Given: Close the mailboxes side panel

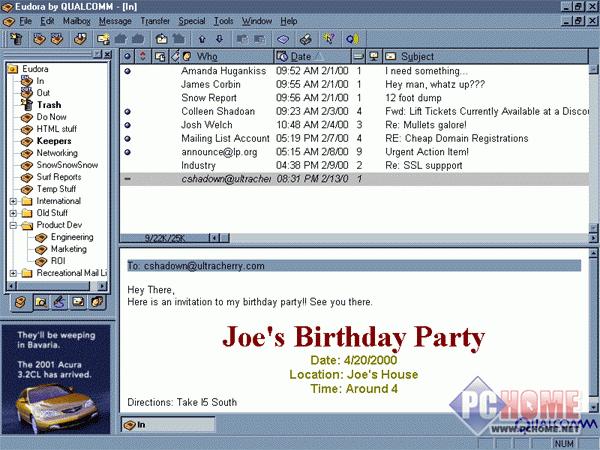Looking at the screenshot, I should coord(108,54).
